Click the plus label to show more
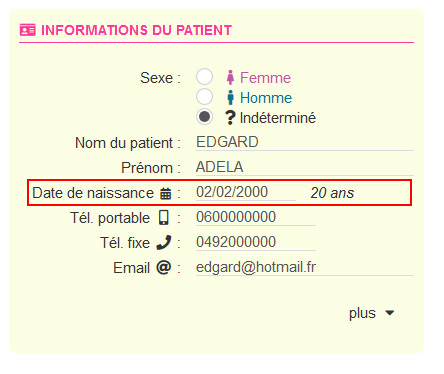 click(362, 313)
